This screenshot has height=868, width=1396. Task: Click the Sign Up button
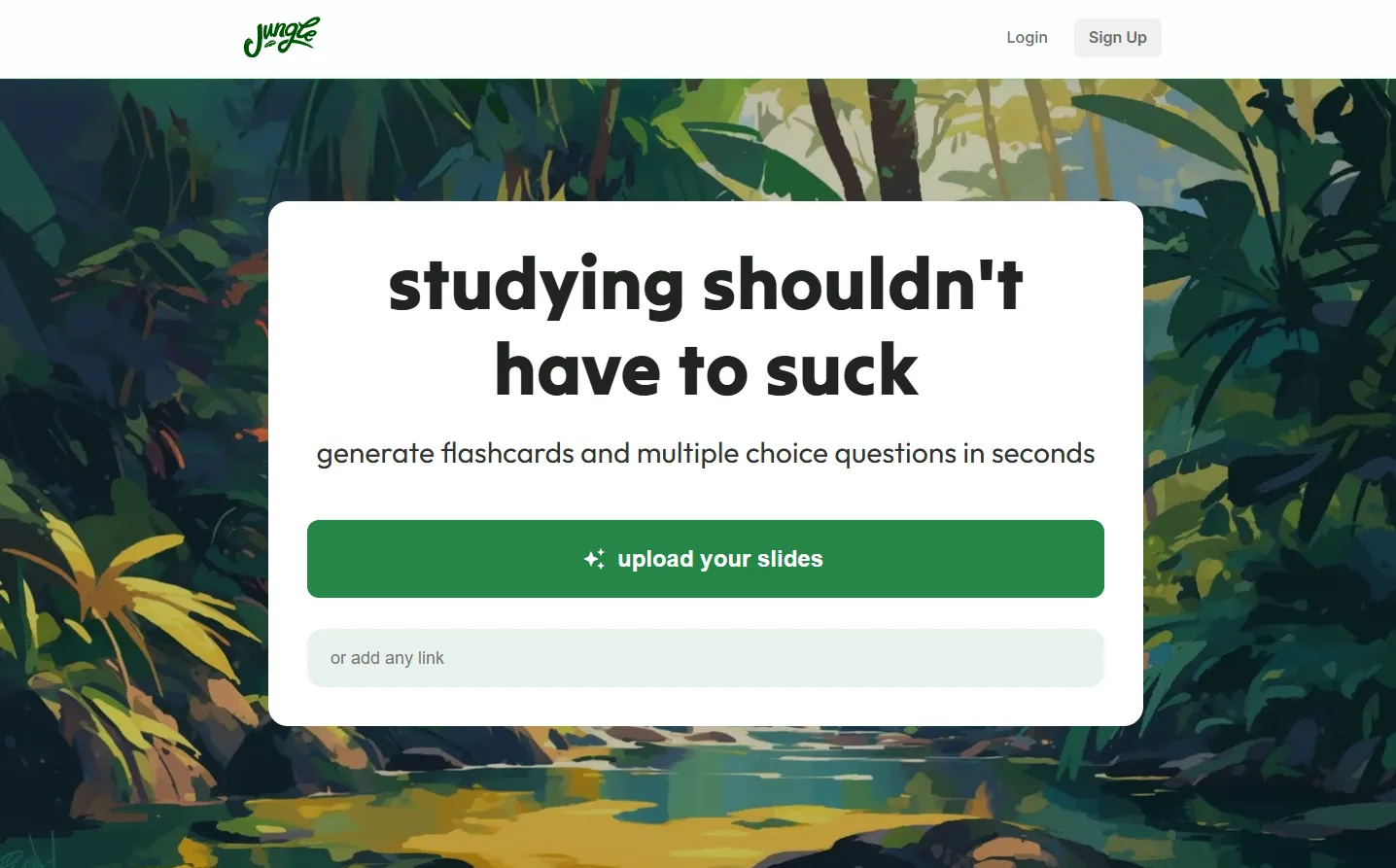point(1117,37)
